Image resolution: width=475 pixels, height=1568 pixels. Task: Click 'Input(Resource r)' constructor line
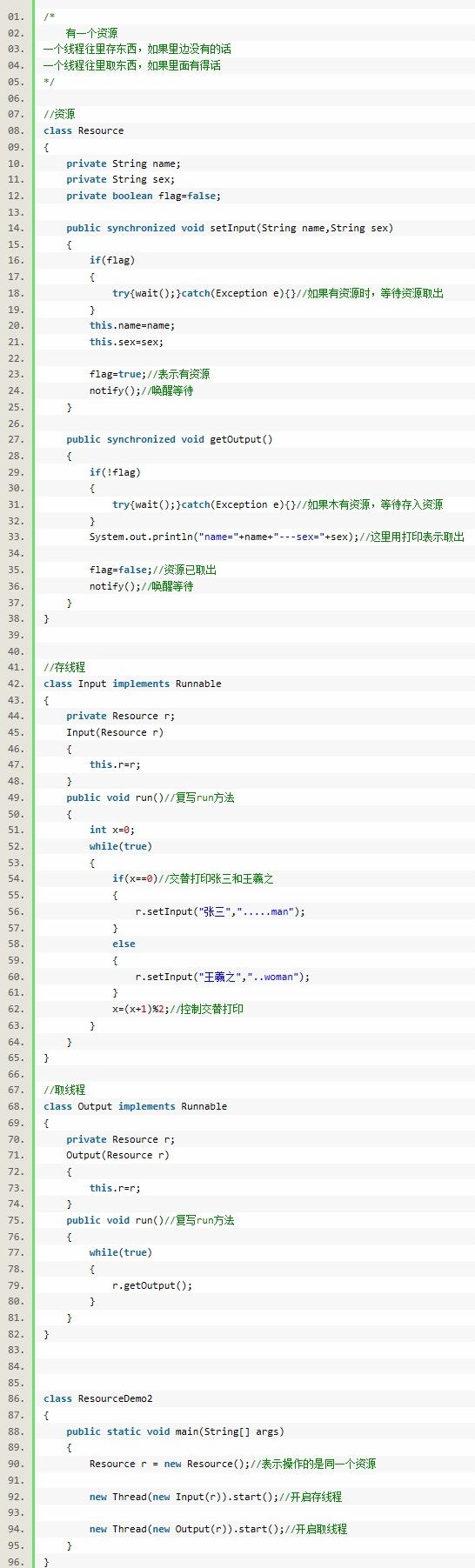115,732
